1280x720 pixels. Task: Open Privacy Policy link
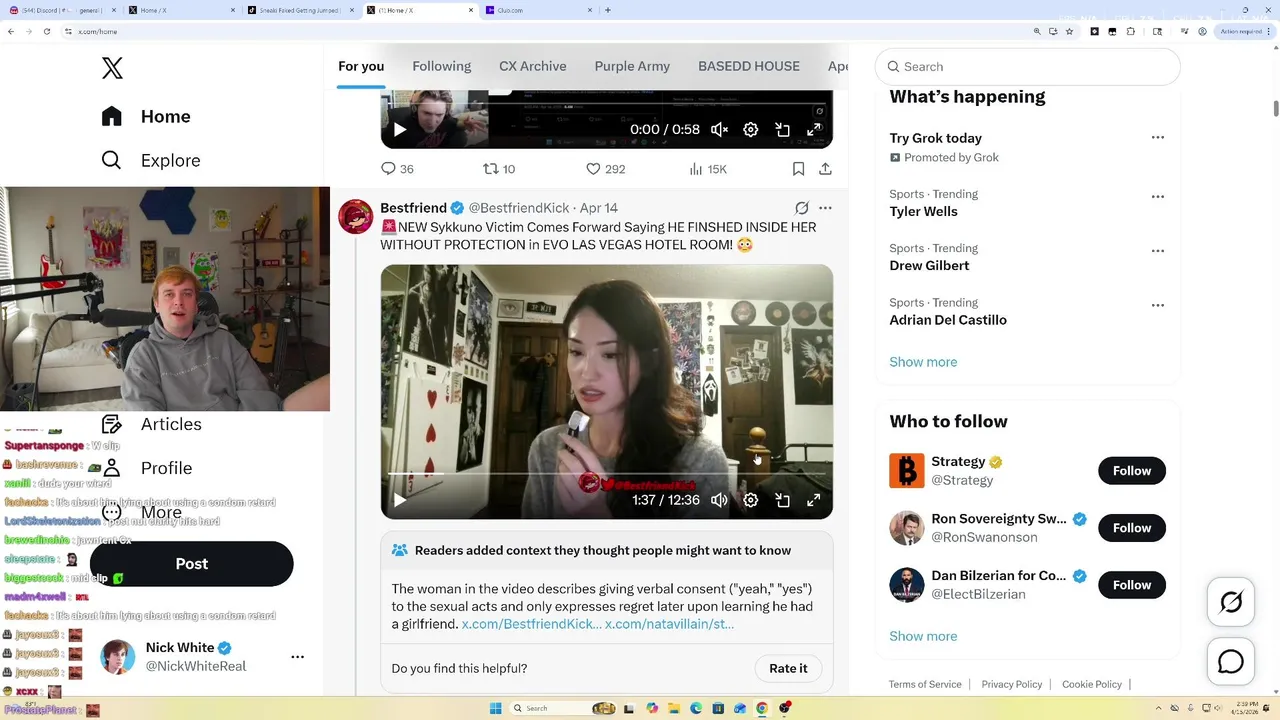coord(1012,684)
